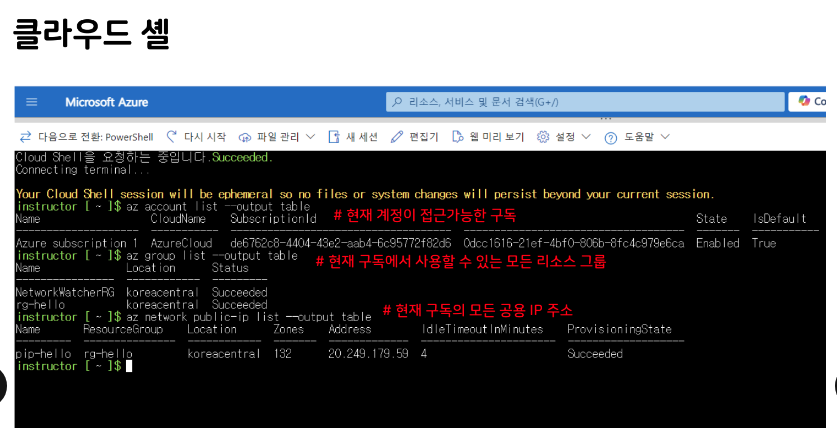Click the 'IdleTimeoutInMinutes' column header
Screen dimensions: 837x444
tap(482, 329)
